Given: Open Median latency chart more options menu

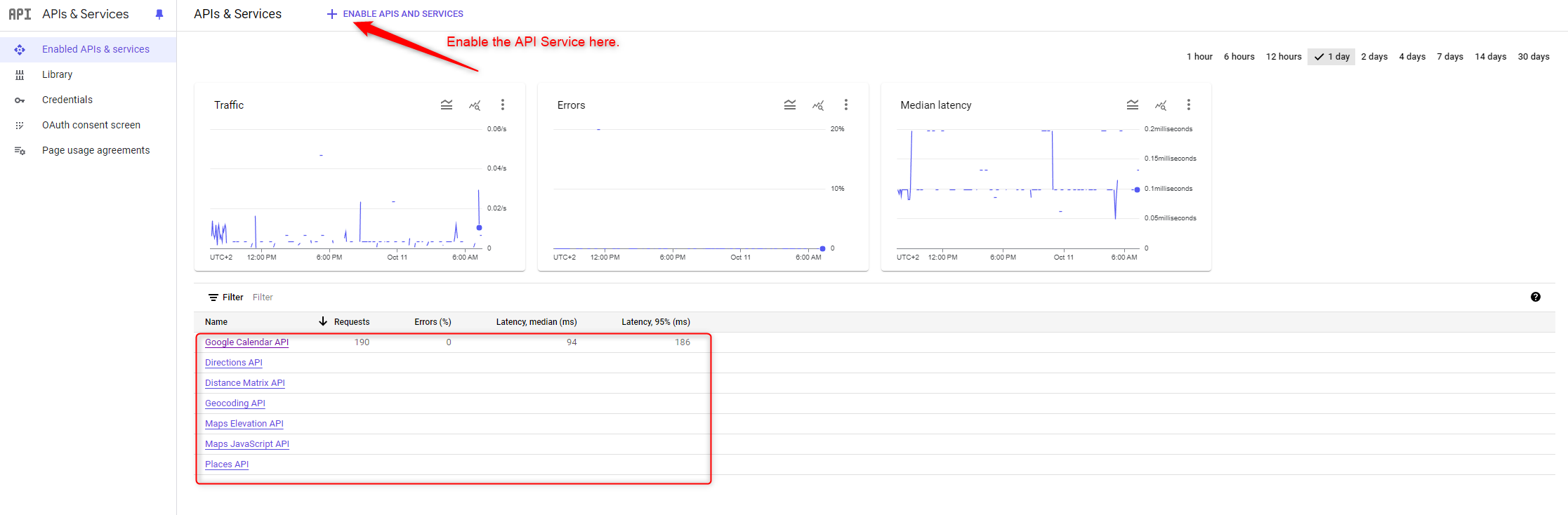Looking at the screenshot, I should (x=1189, y=105).
